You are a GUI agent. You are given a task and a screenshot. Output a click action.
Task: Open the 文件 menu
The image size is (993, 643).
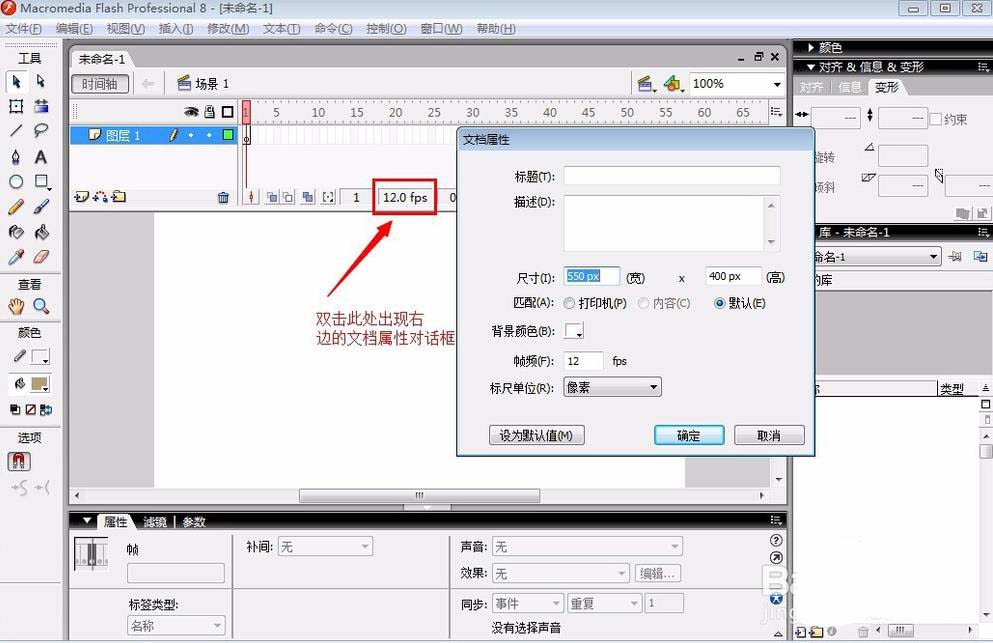point(23,29)
